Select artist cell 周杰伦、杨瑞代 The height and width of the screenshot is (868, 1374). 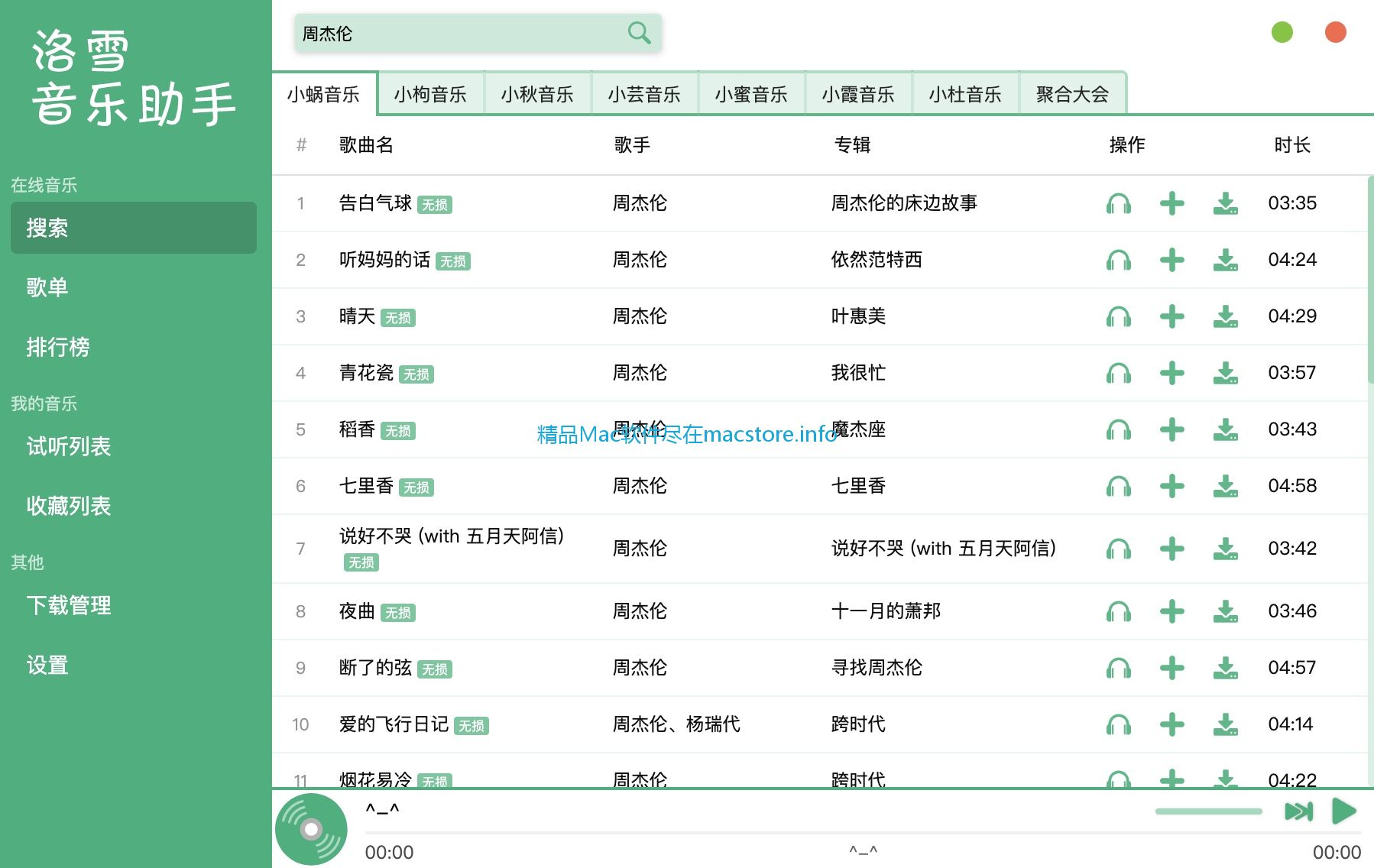click(x=676, y=724)
